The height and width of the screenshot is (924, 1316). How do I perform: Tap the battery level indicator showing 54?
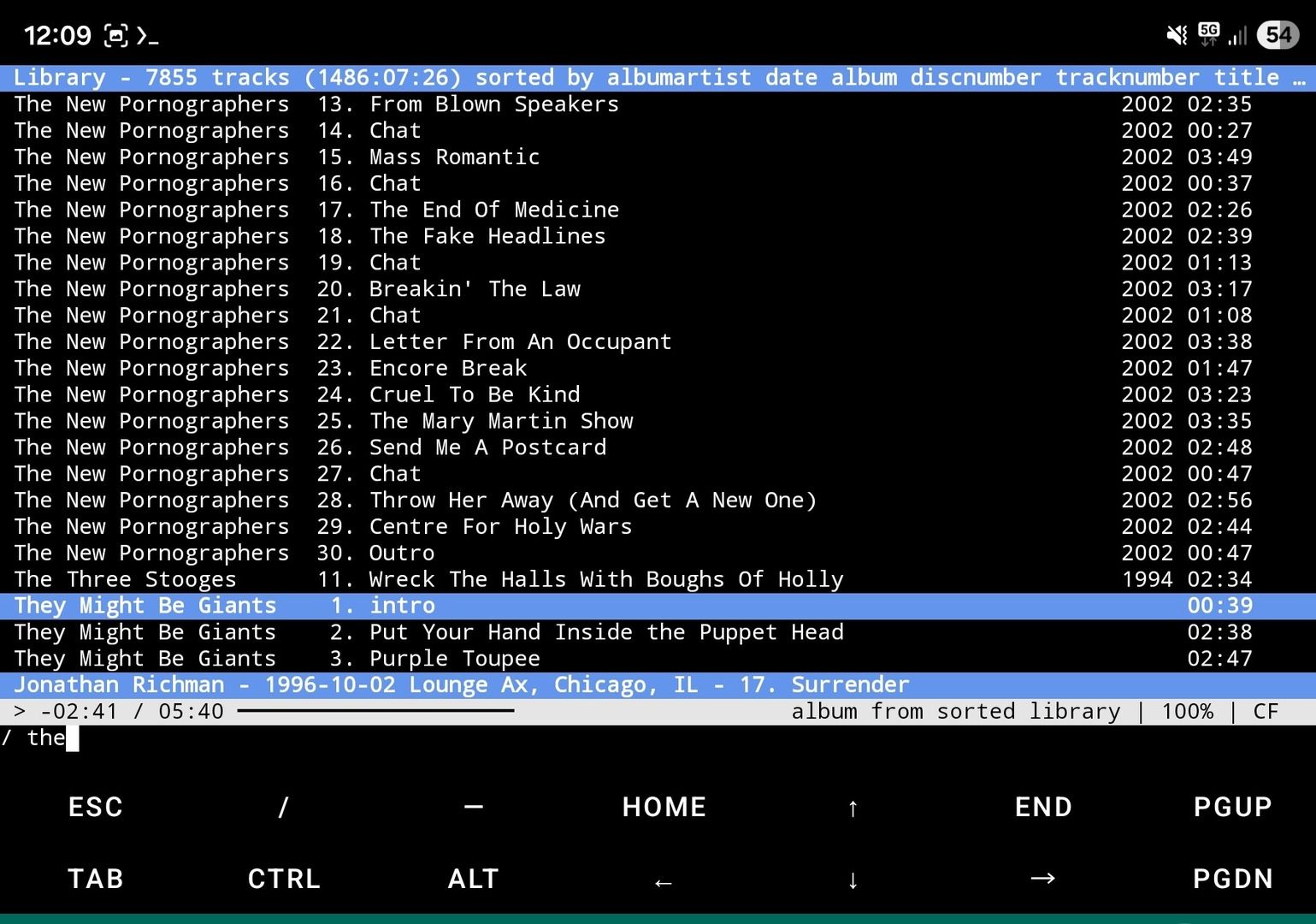1278,35
